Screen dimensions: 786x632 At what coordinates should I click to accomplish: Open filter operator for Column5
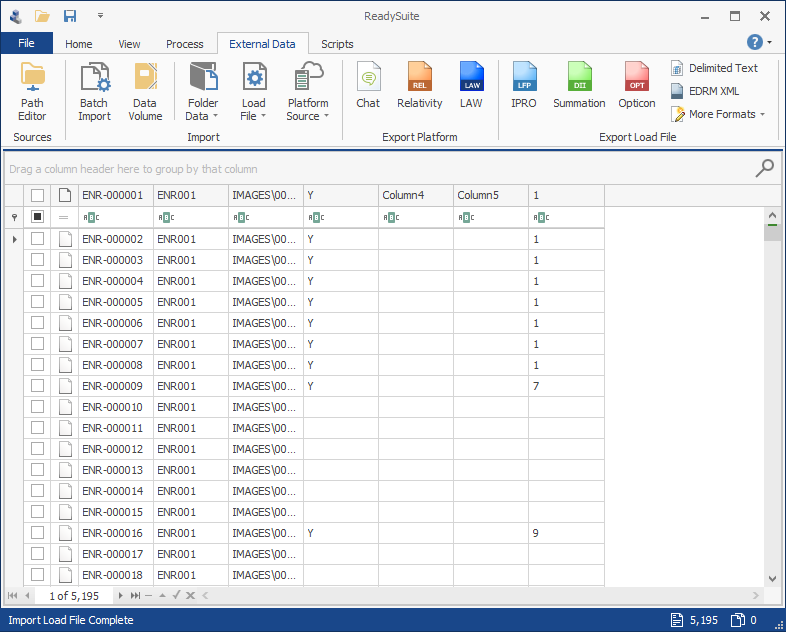pyautogui.click(x=466, y=218)
